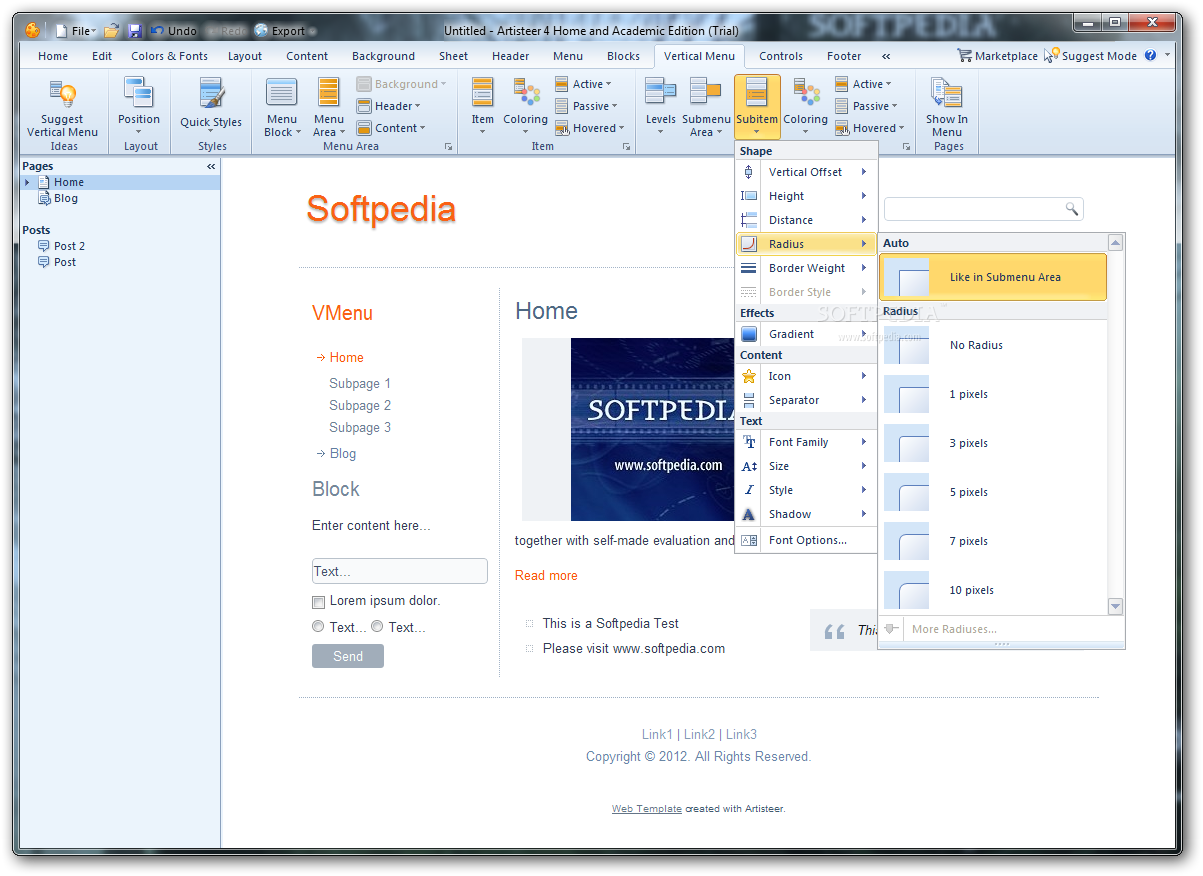Viewport: 1203px width, 876px height.
Task: Open the Distance submenu
Action: (806, 220)
